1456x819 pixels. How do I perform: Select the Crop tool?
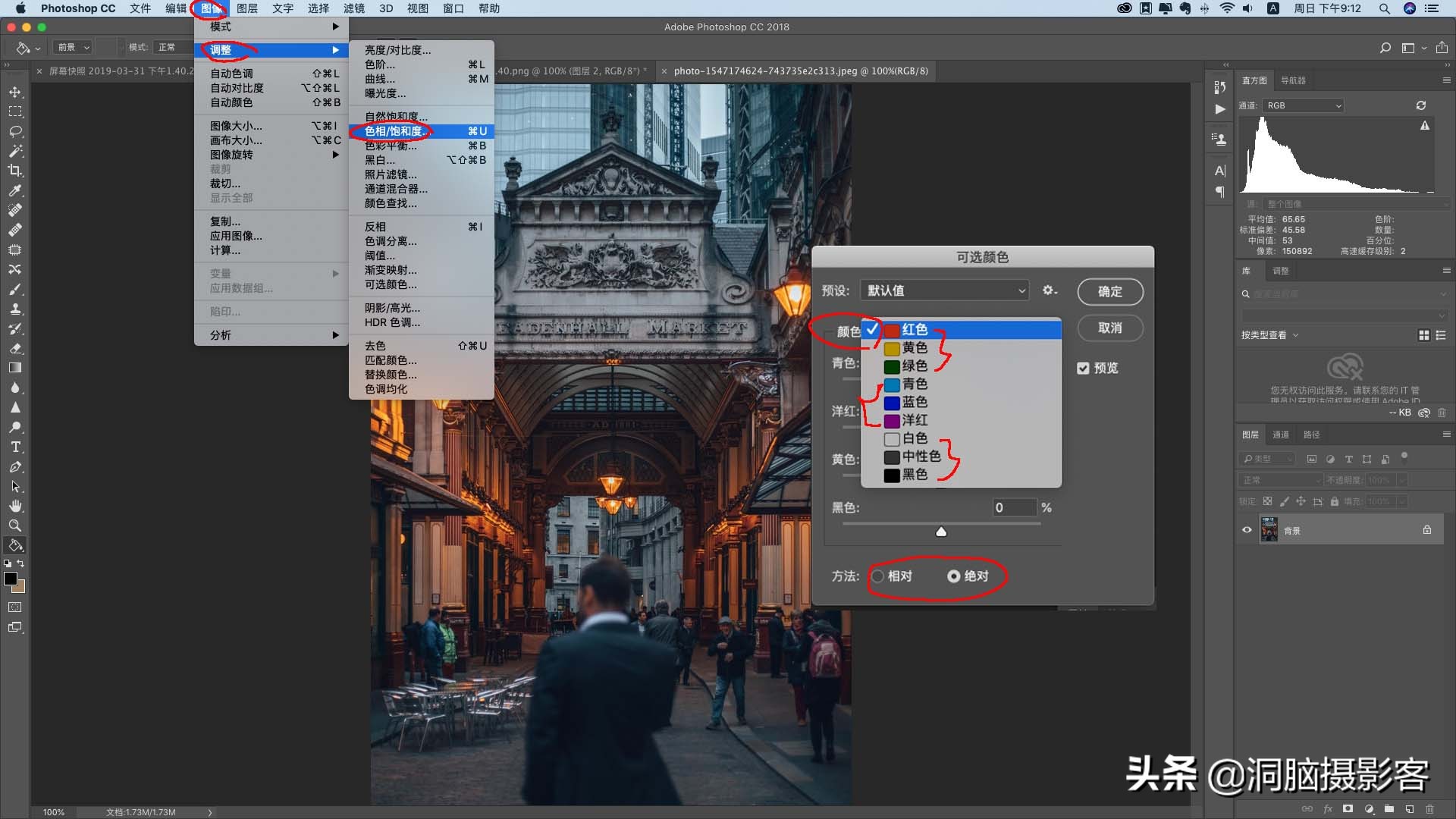click(15, 171)
